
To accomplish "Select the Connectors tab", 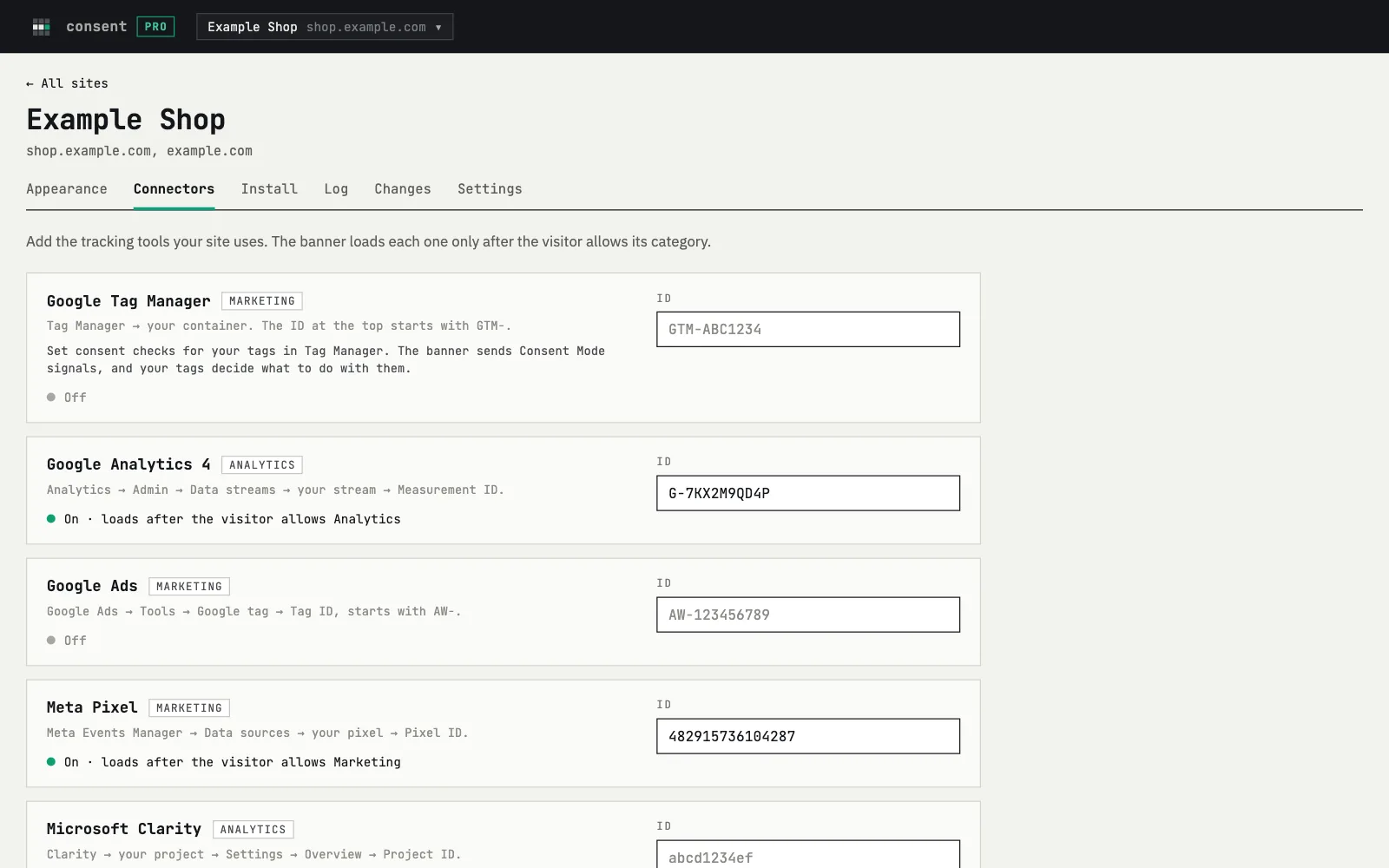I will coord(174,189).
